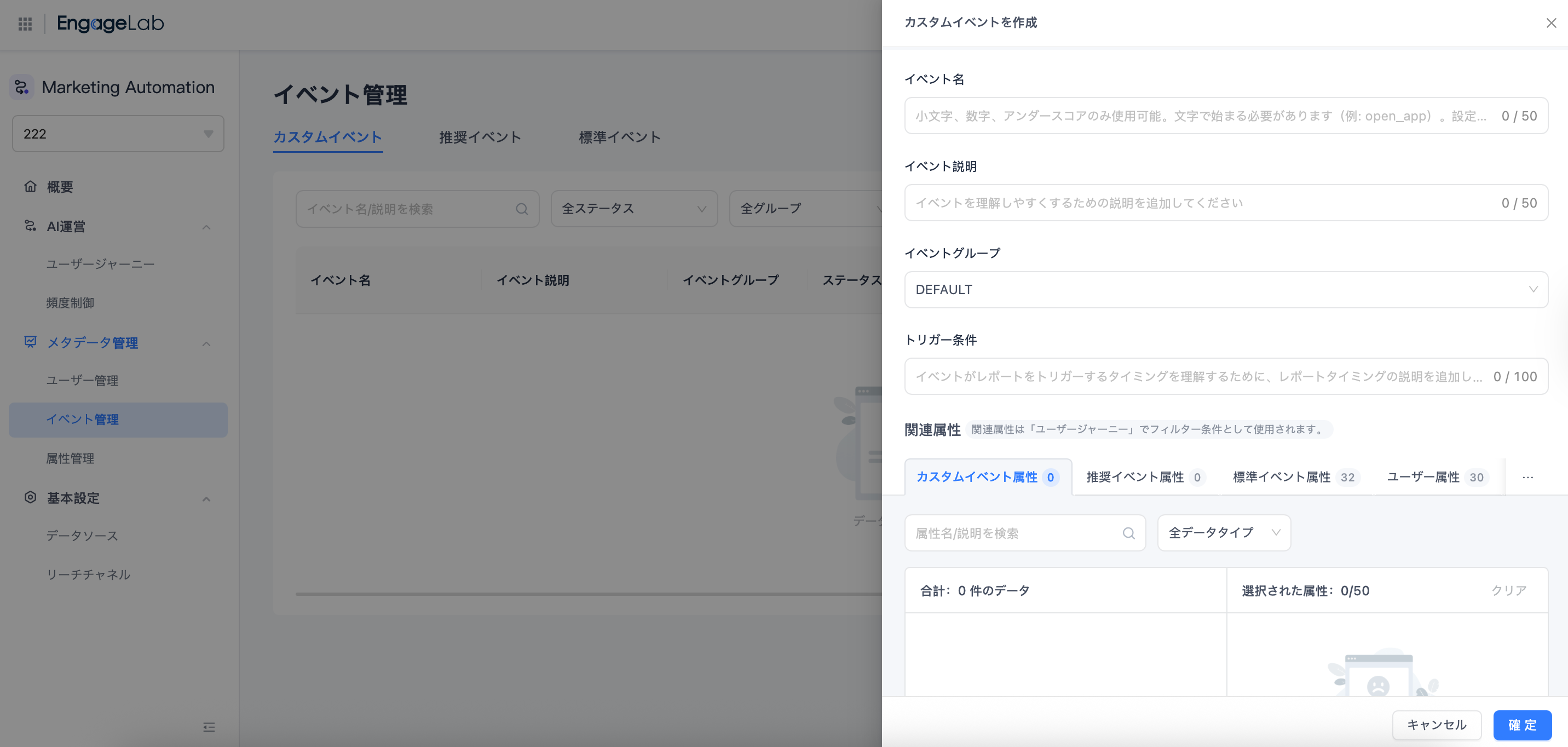This screenshot has height=747, width=1568.
Task: Open more attribute tabs via the ellipsis icon
Action: coord(1527,478)
